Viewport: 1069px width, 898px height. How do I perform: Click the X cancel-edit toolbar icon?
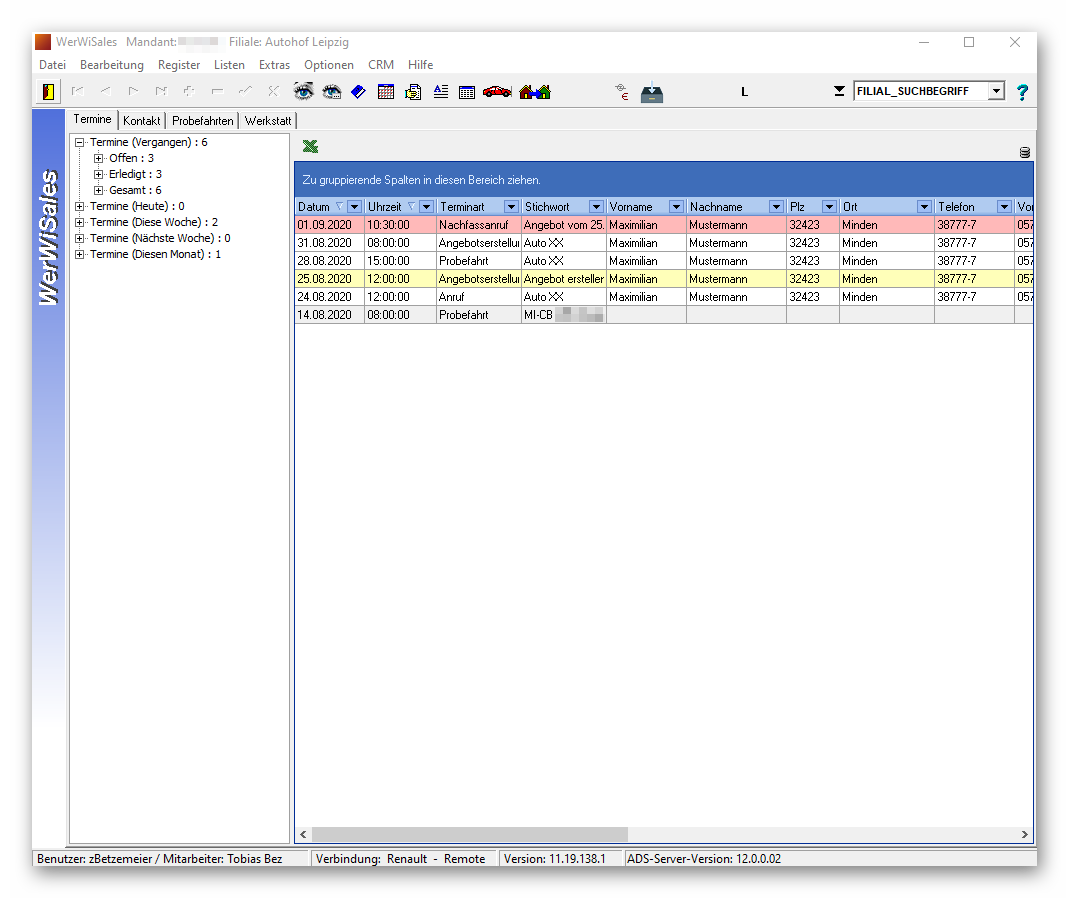[273, 91]
